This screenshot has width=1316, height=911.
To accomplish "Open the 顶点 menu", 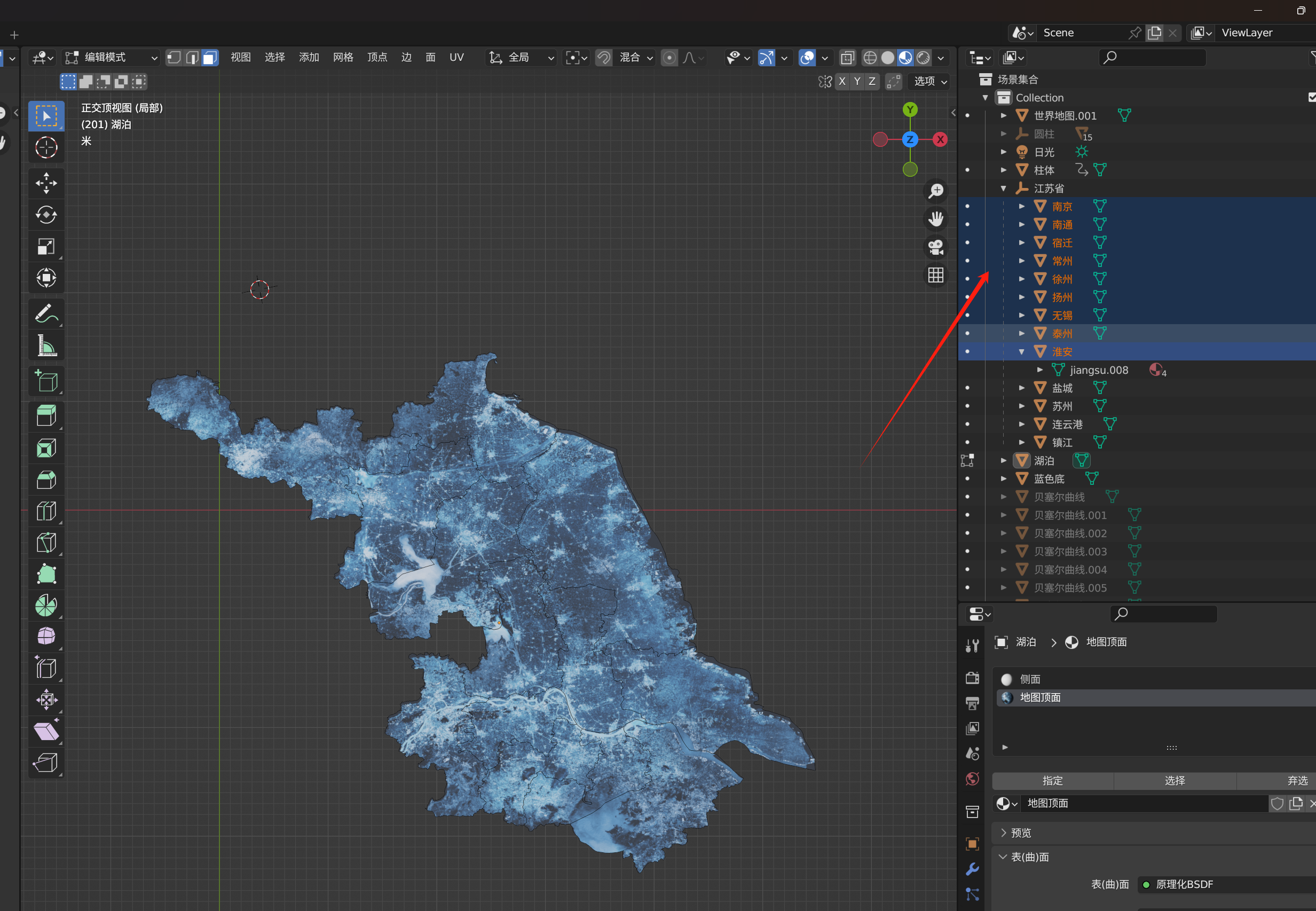I will coord(377,58).
